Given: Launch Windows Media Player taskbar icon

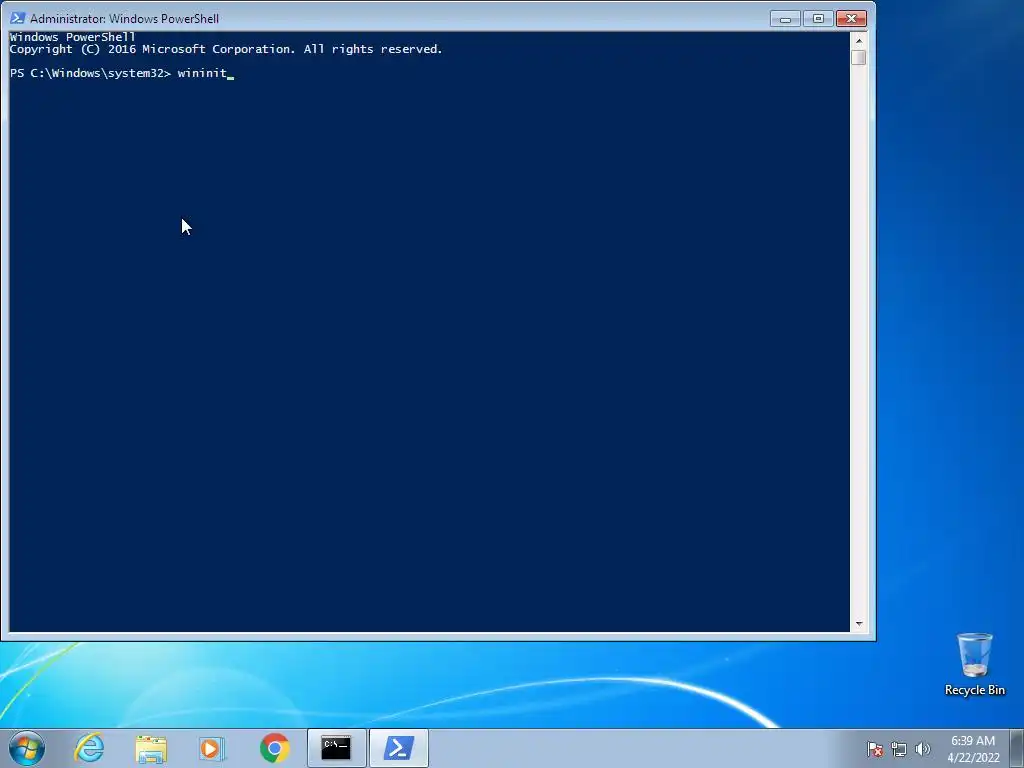Looking at the screenshot, I should click(x=212, y=749).
